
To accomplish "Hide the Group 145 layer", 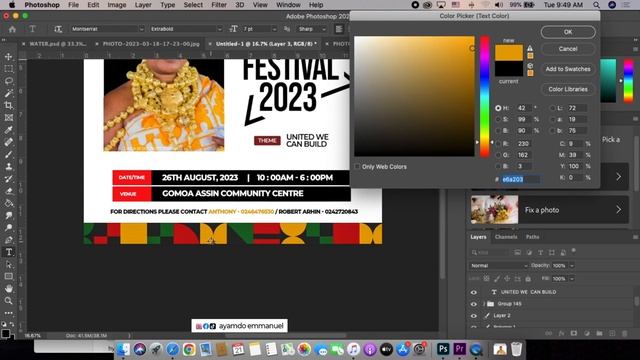I will click(x=473, y=304).
